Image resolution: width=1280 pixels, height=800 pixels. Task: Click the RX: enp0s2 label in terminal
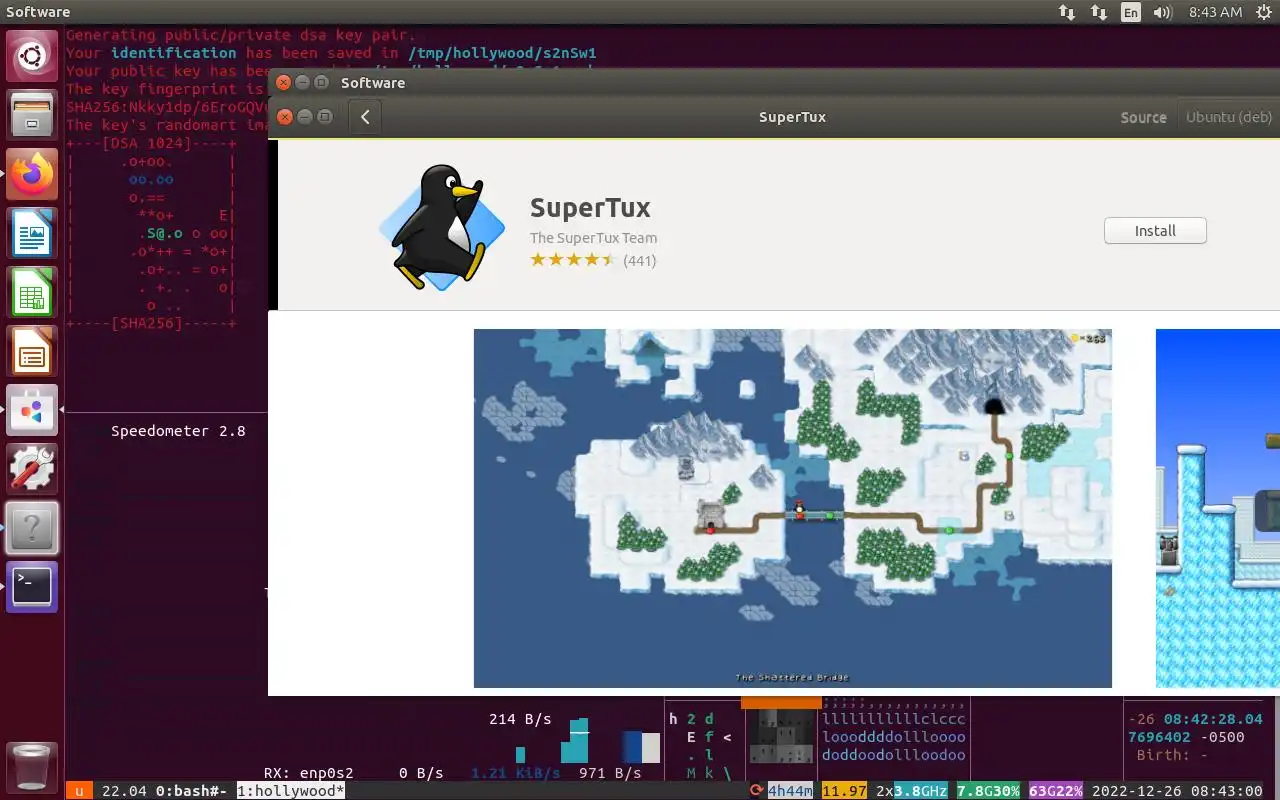coord(308,773)
